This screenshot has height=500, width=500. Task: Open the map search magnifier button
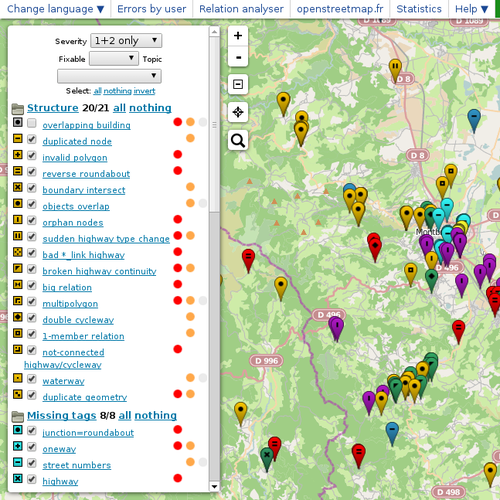pos(238,140)
